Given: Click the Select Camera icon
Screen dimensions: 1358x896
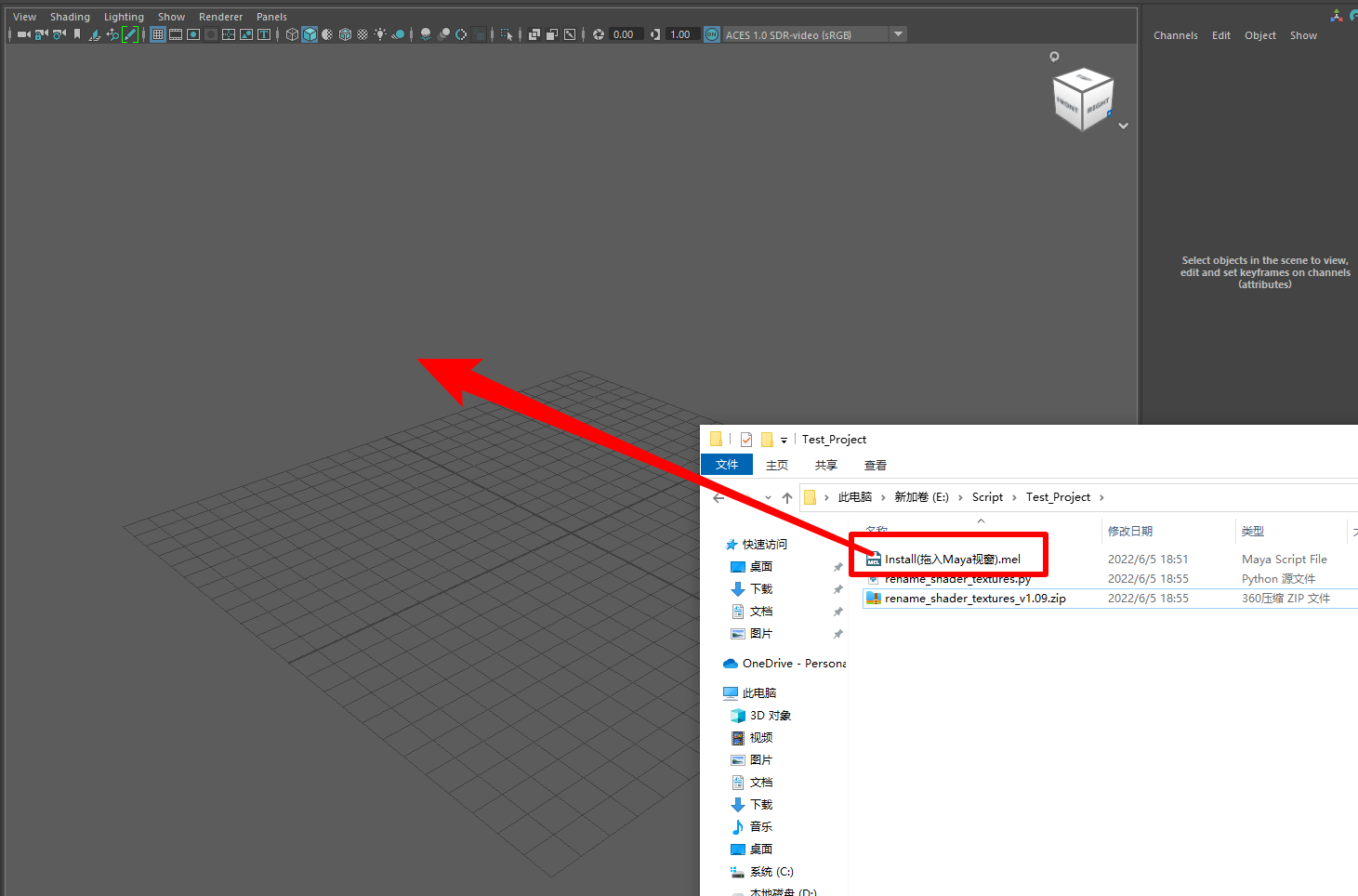Looking at the screenshot, I should (x=23, y=34).
